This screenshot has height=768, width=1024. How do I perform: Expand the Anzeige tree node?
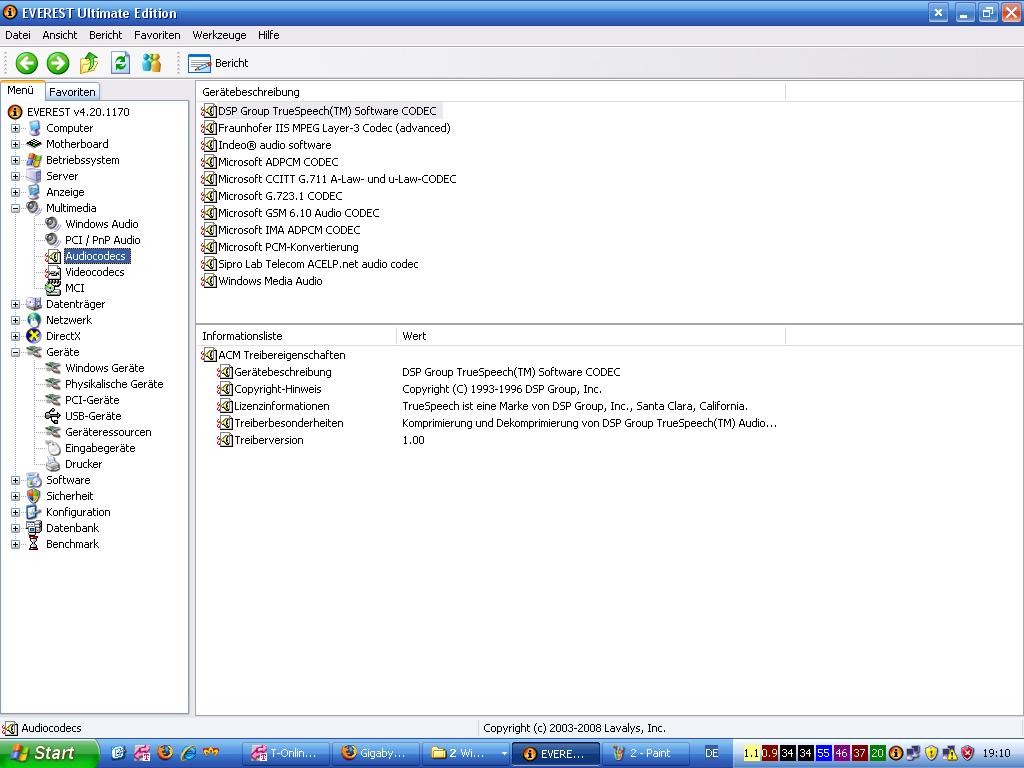pos(15,192)
